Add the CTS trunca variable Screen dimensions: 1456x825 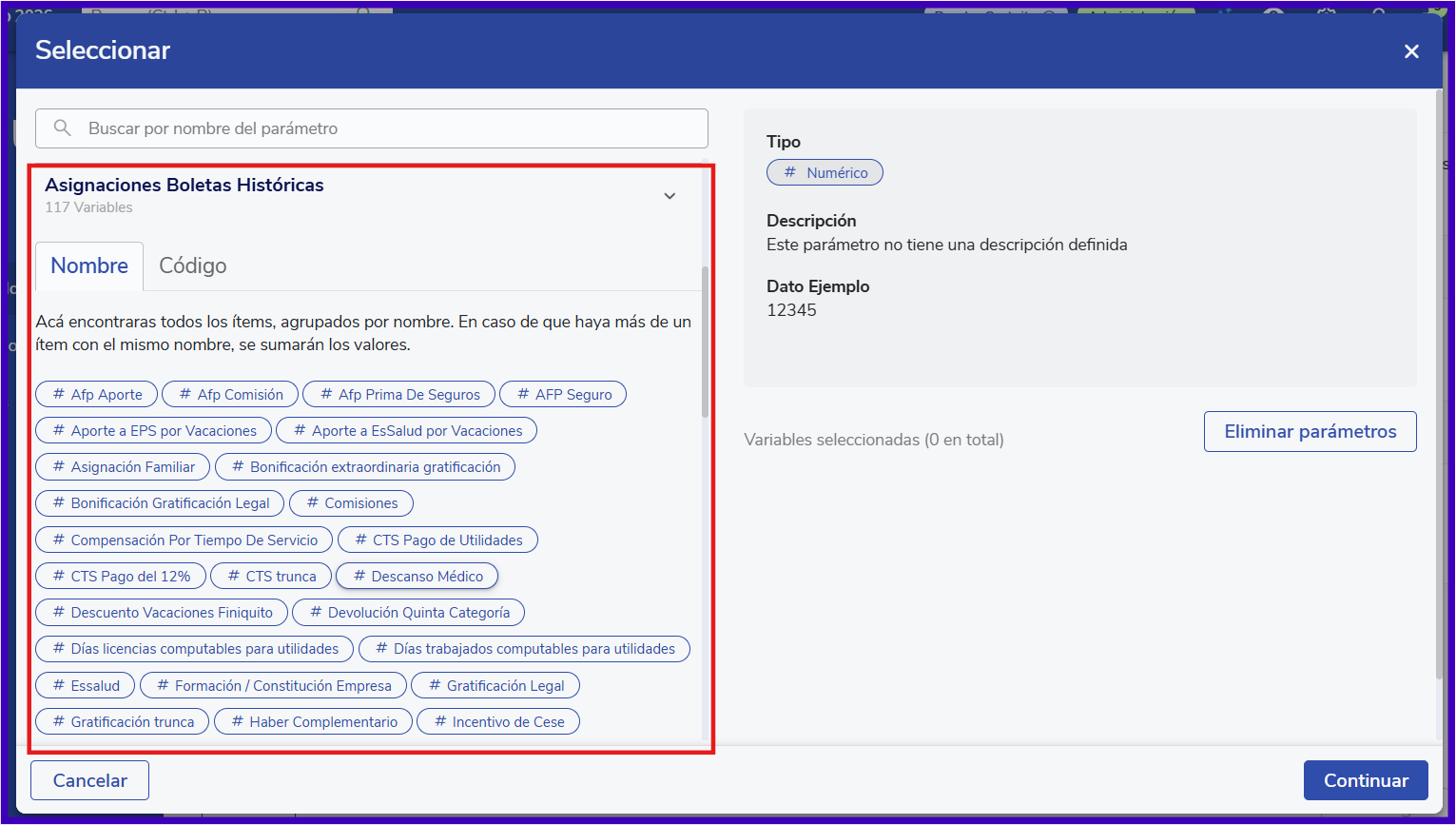(271, 577)
